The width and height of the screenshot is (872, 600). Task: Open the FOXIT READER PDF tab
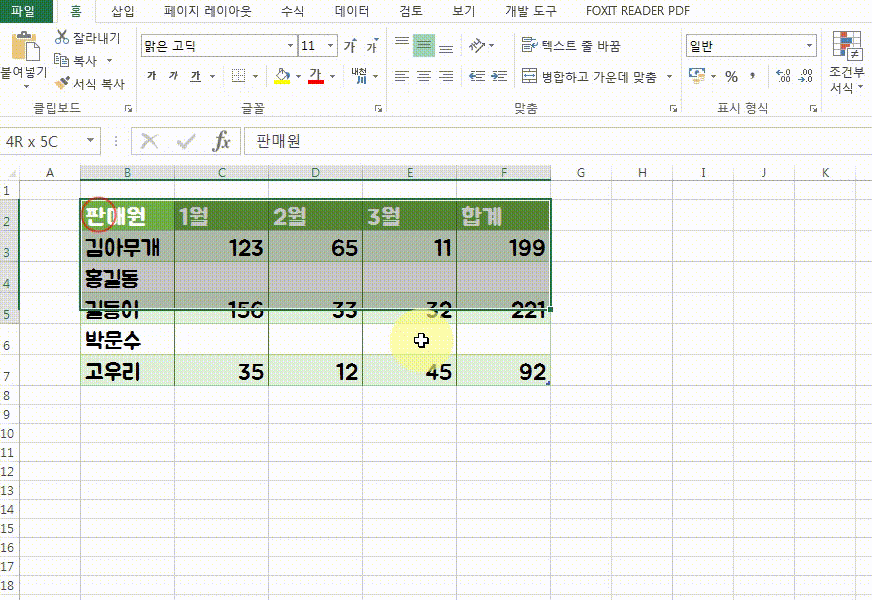tap(638, 11)
